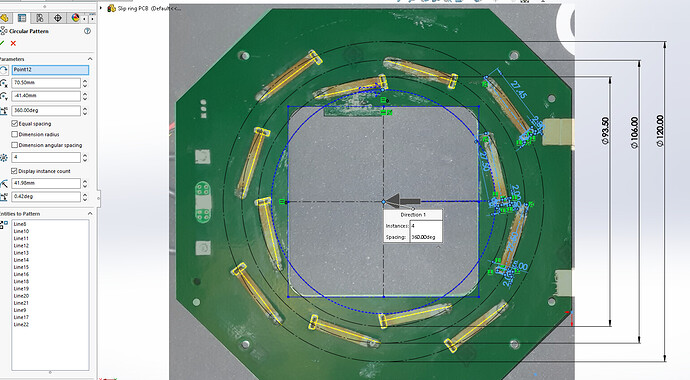Viewport: 690px width, 380px height.
Task: Select Line13 in Entities to Pattern list
Action: (21, 253)
